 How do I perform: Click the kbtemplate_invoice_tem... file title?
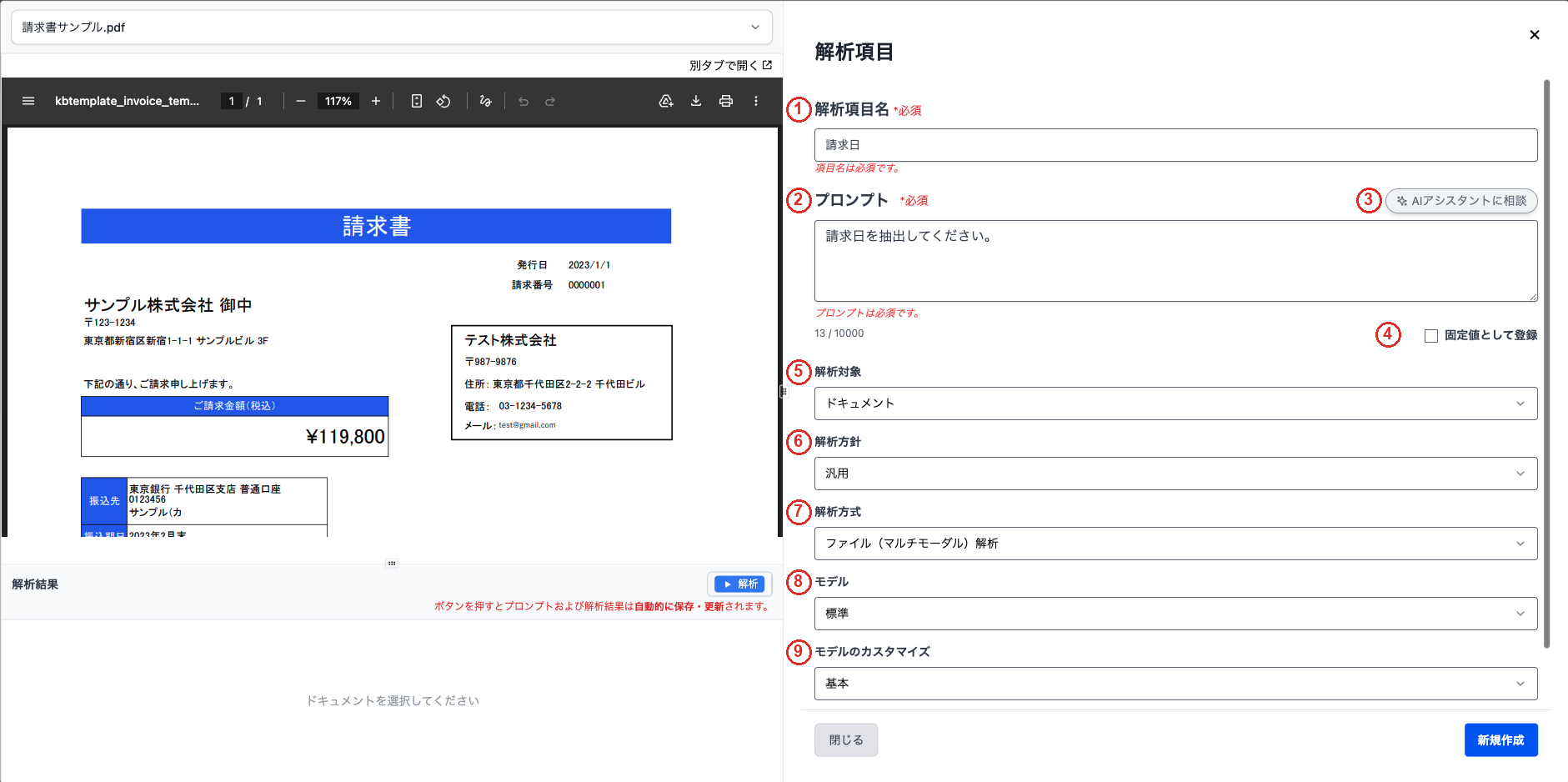[127, 101]
